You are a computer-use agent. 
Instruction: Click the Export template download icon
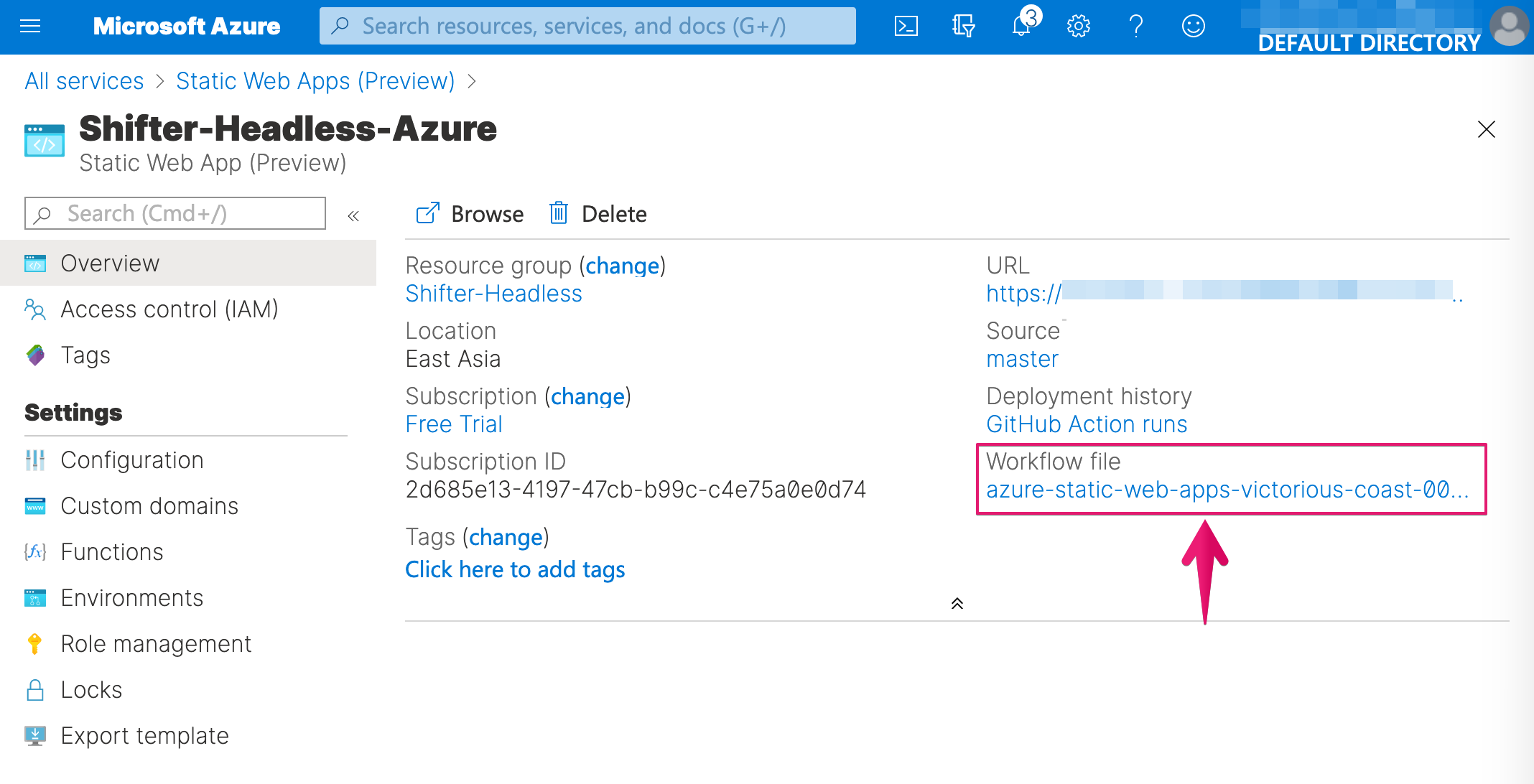click(35, 736)
